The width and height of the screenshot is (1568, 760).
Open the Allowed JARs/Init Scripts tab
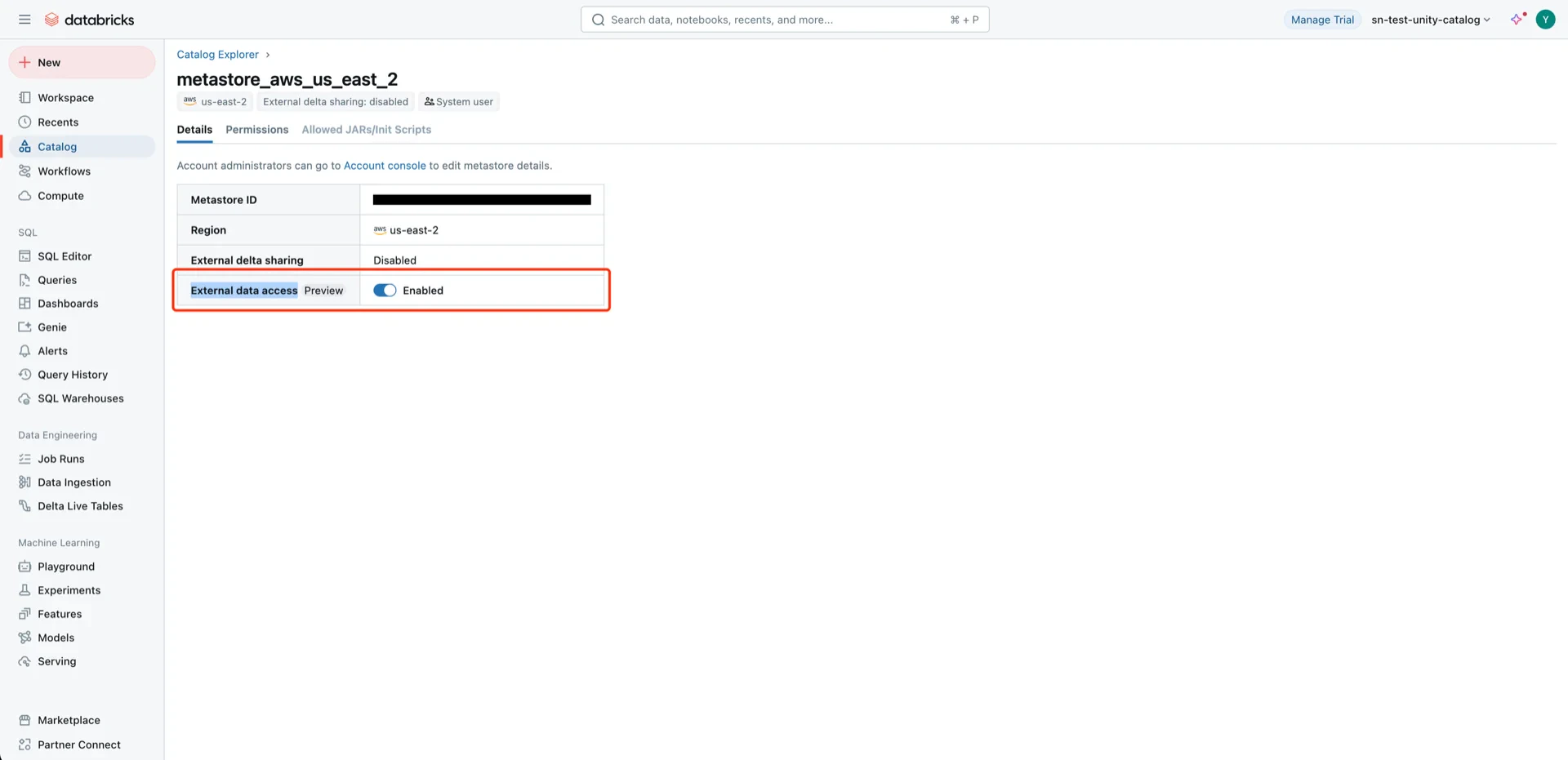(367, 129)
